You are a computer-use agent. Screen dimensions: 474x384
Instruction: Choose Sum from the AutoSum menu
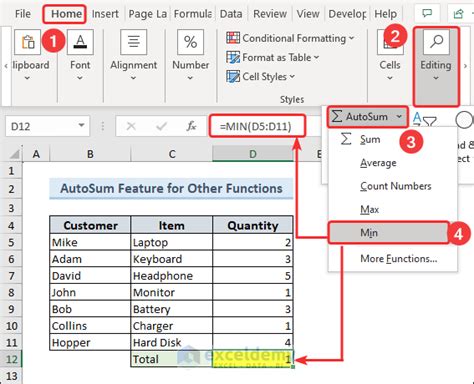(x=370, y=139)
